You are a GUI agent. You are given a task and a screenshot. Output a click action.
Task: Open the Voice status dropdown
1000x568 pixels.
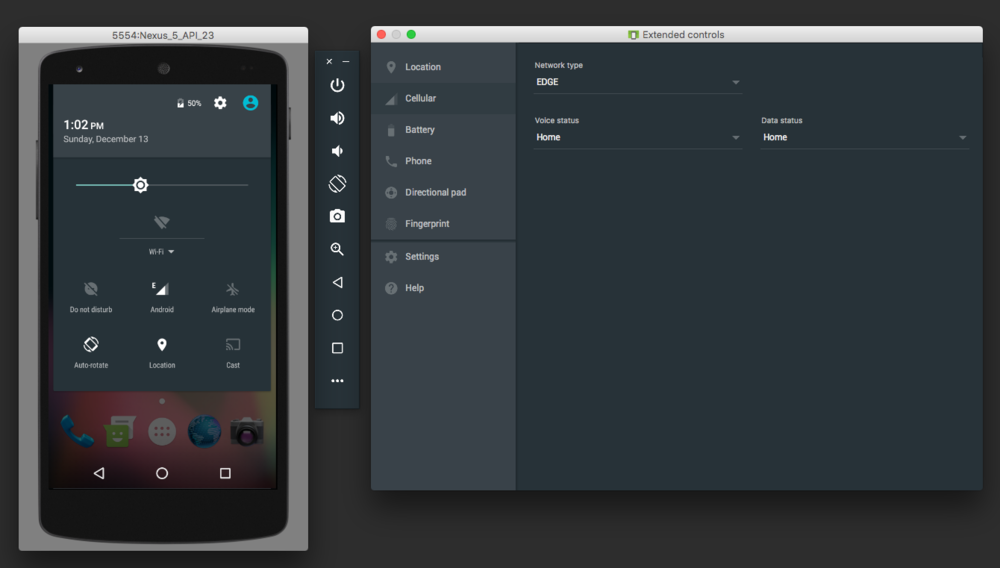(x=638, y=137)
